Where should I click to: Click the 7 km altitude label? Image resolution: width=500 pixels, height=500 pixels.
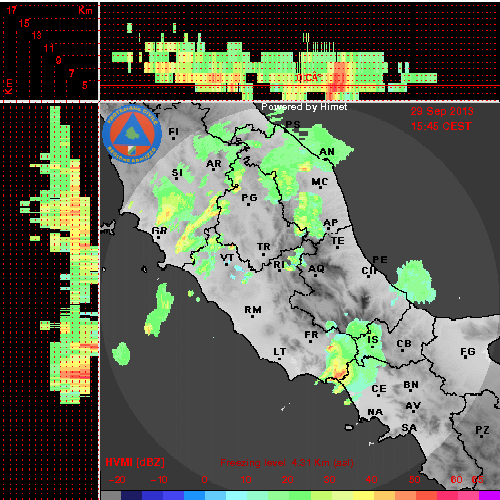71,73
